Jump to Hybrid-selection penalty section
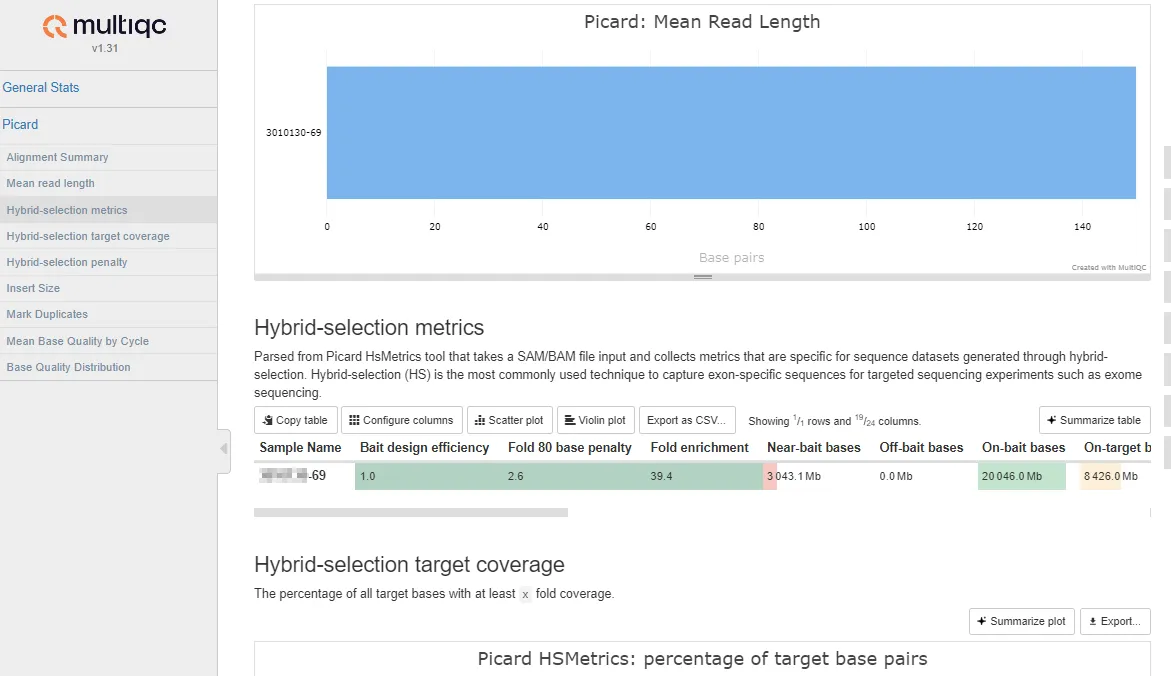Image resolution: width=1171 pixels, height=676 pixels. 67,262
